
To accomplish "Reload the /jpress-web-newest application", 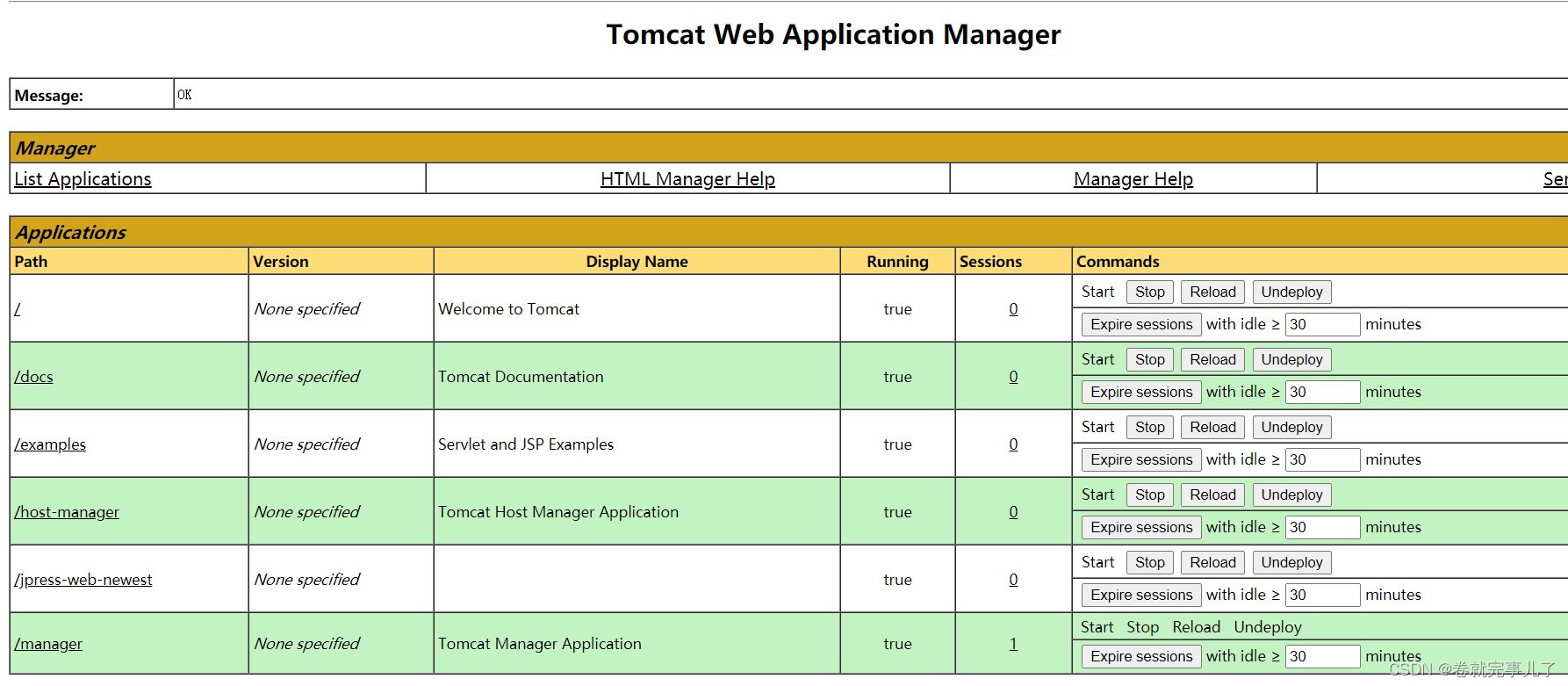I will (x=1212, y=563).
